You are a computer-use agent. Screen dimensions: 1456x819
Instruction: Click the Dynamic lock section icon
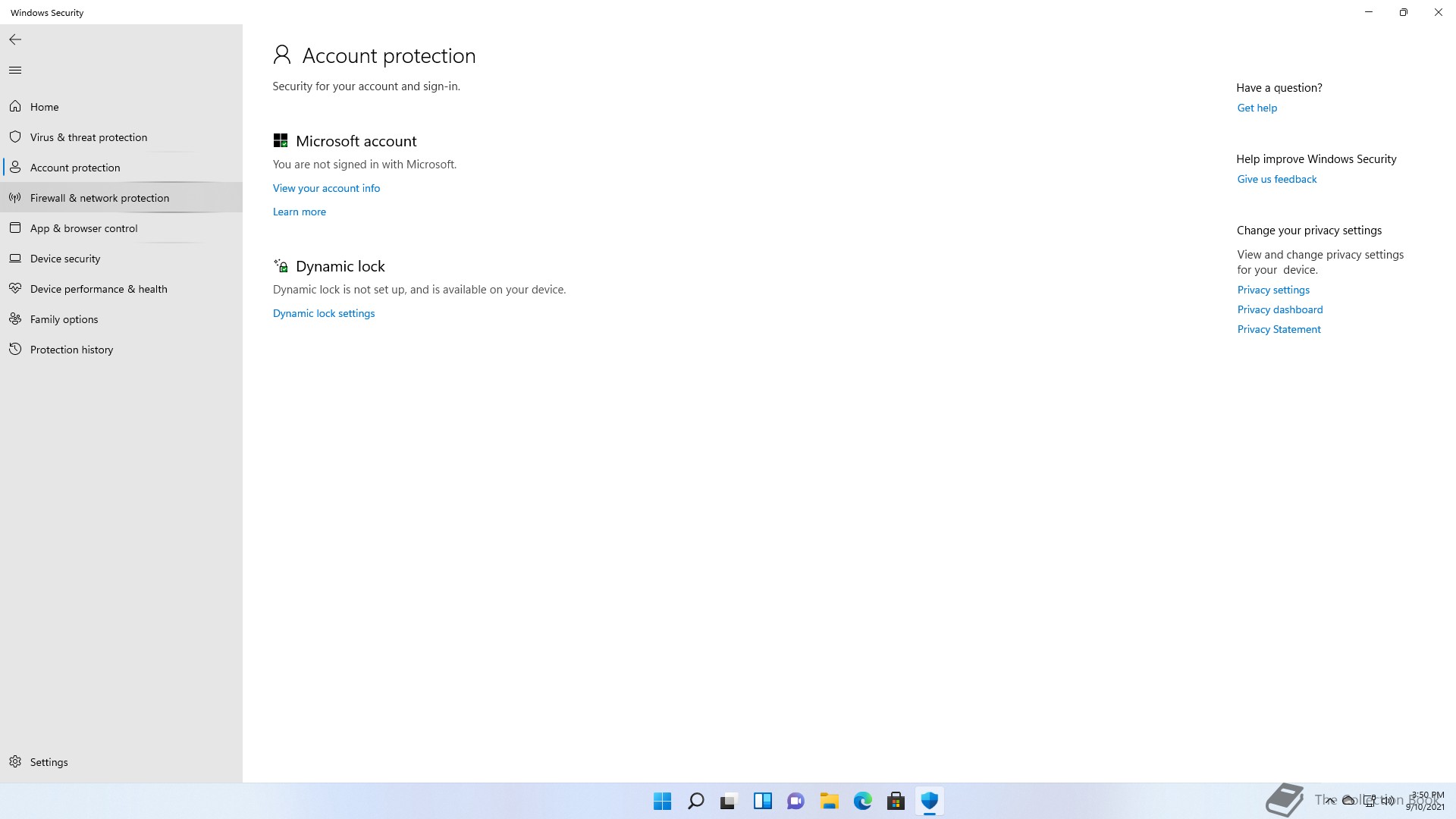tap(281, 265)
